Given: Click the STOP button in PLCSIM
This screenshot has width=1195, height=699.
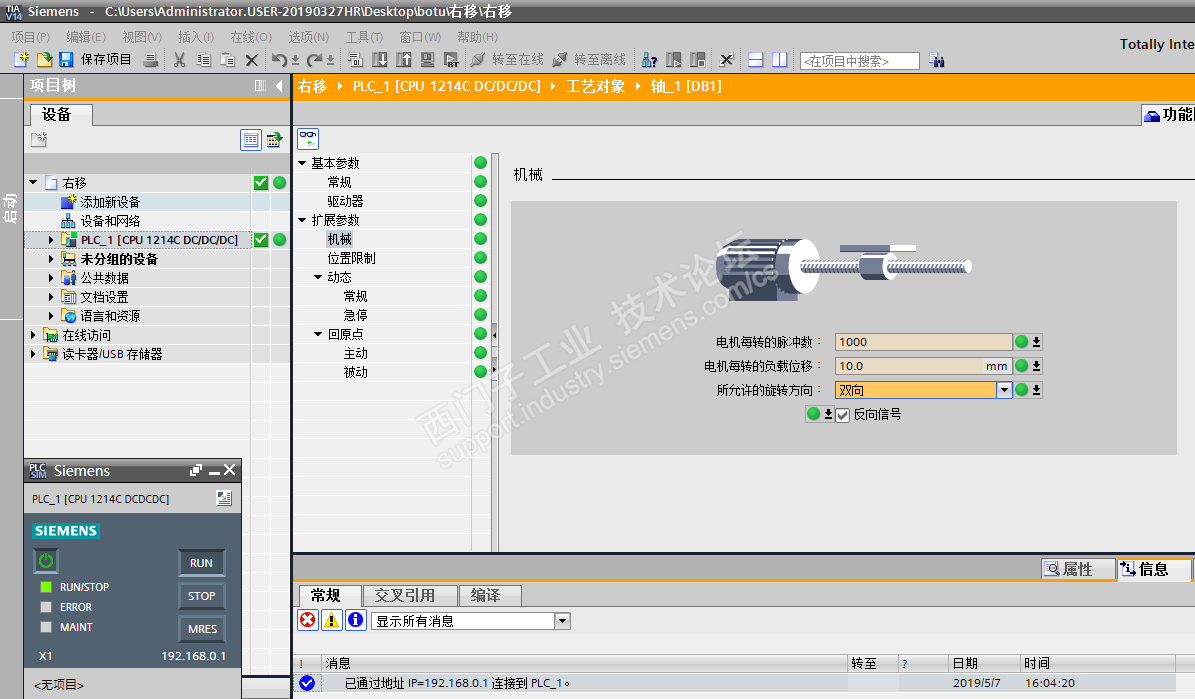Looking at the screenshot, I should click(x=201, y=595).
